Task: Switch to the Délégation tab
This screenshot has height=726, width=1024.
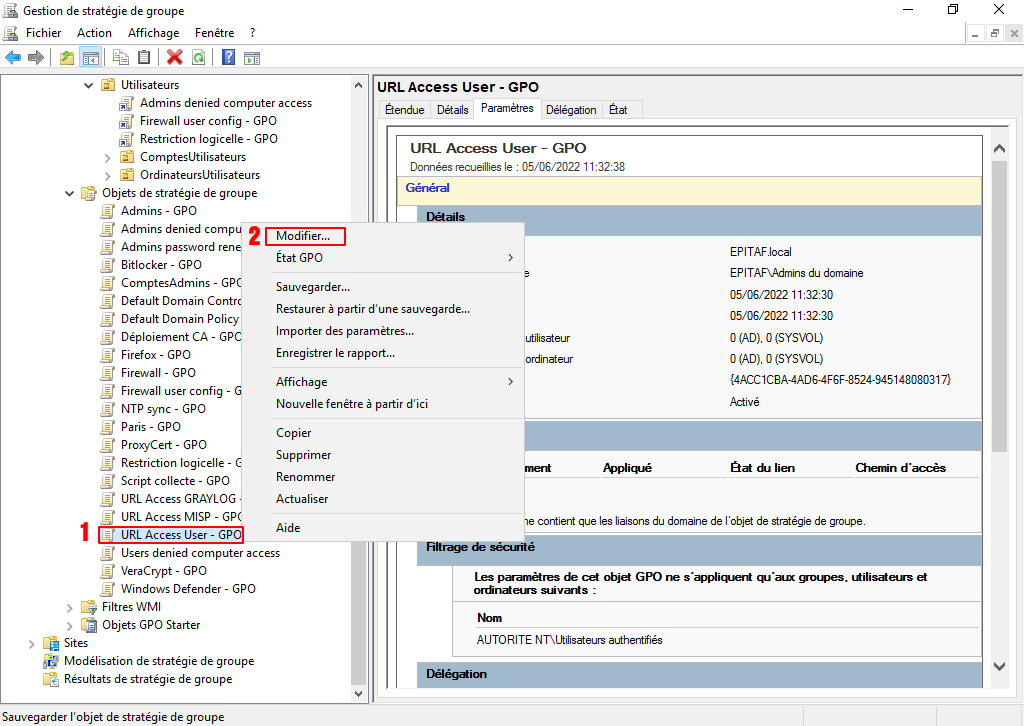Action: (571, 110)
